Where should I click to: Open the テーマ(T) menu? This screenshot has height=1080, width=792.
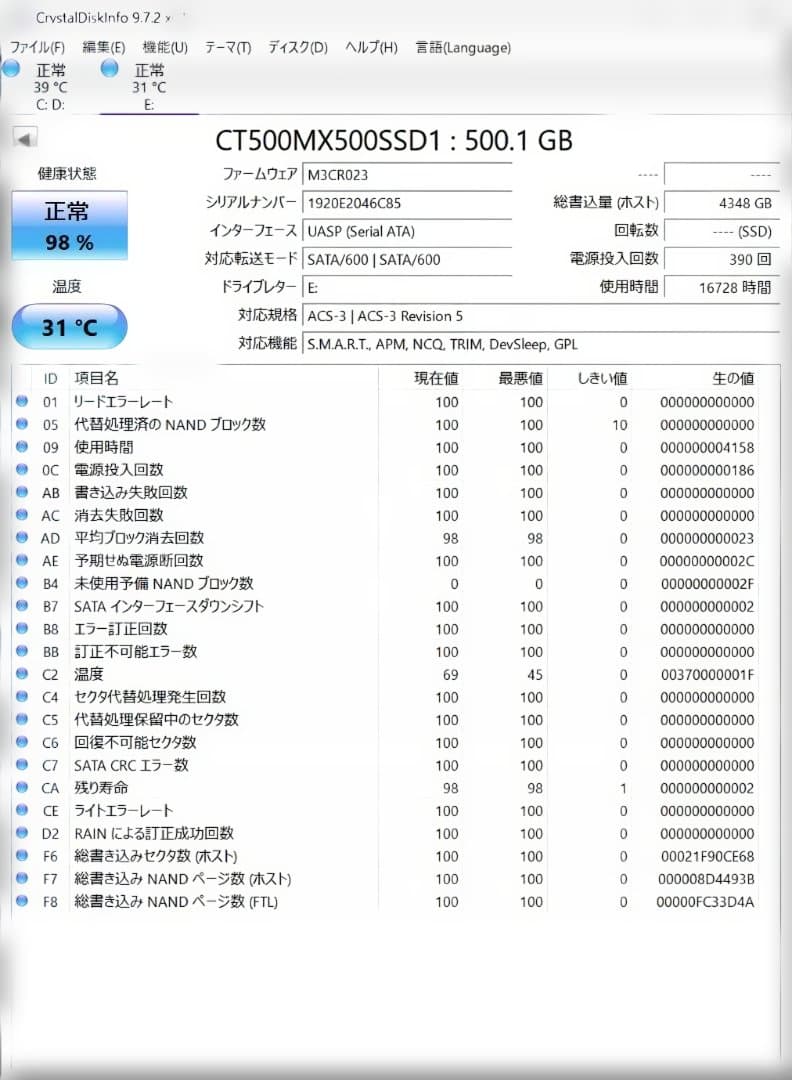(228, 48)
